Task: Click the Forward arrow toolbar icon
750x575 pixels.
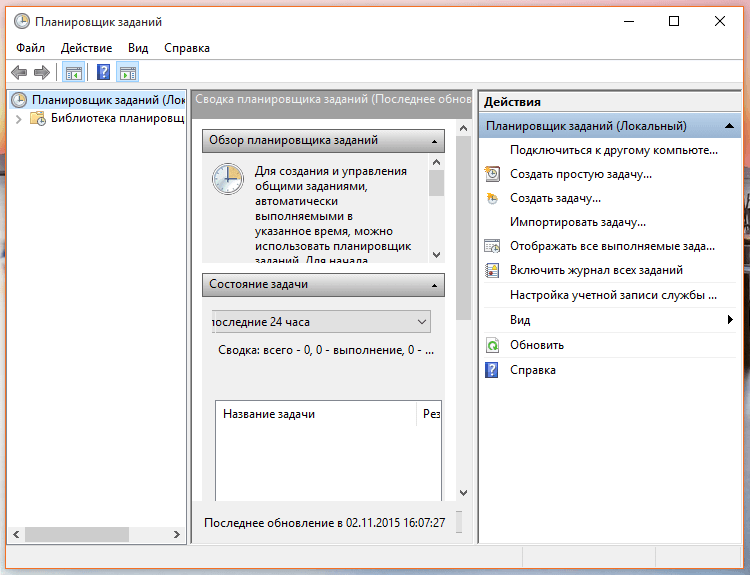Action: point(42,72)
